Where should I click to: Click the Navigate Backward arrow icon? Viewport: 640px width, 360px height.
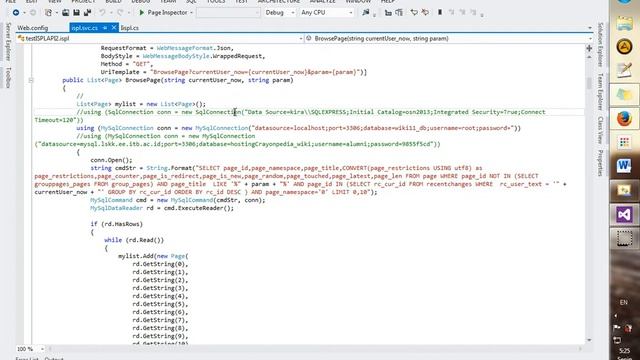tap(16, 13)
